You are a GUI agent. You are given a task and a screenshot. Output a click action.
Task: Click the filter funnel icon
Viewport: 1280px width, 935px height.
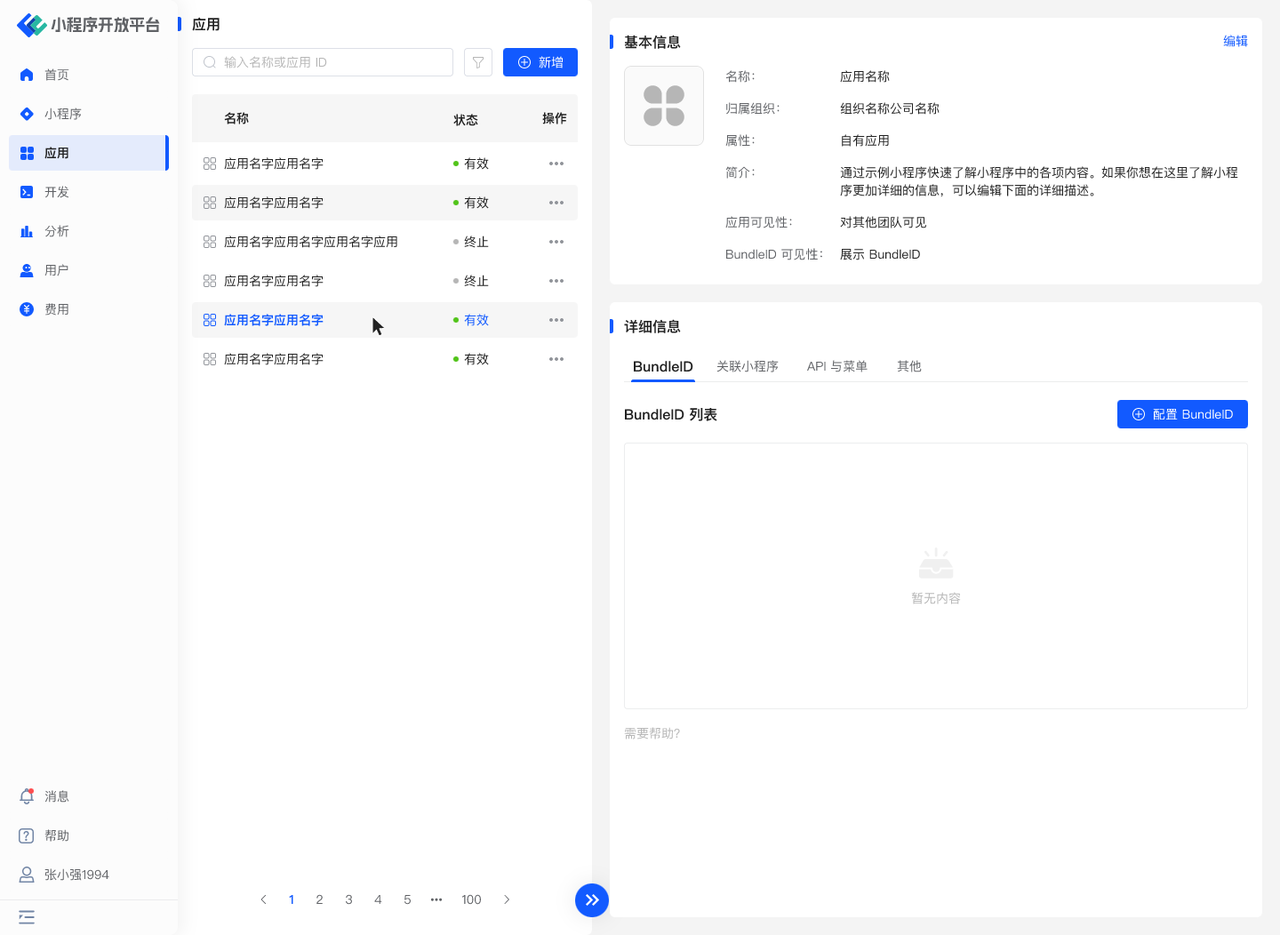(x=478, y=62)
